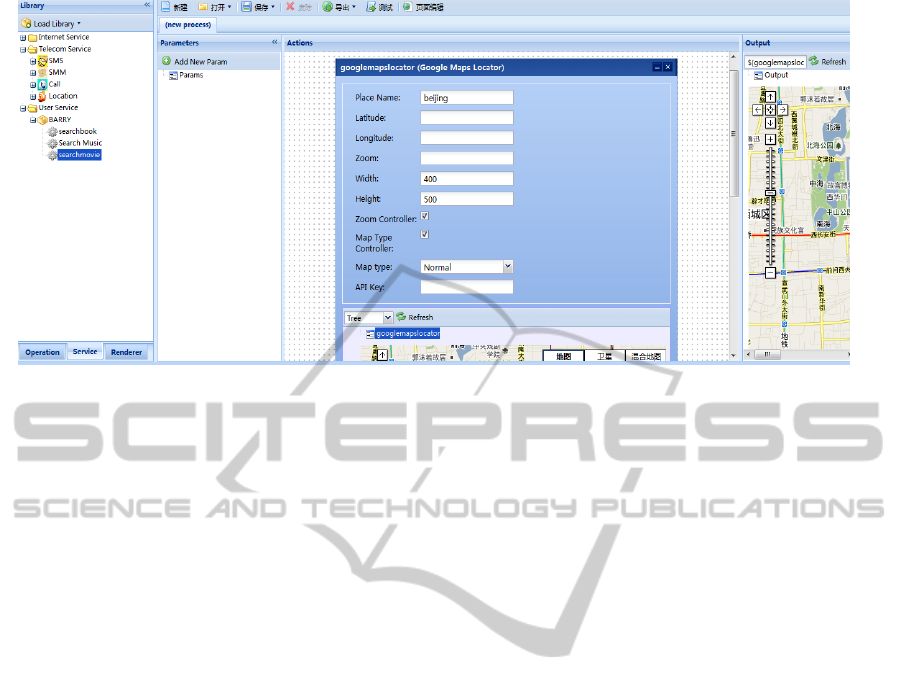
Task: Pan the output map right with arrow
Action: pyautogui.click(x=781, y=110)
